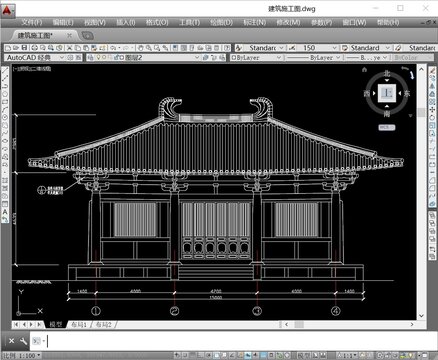The image size is (438, 360).
Task: Select the Line tool in the draw toolbar
Action: coord(5,70)
